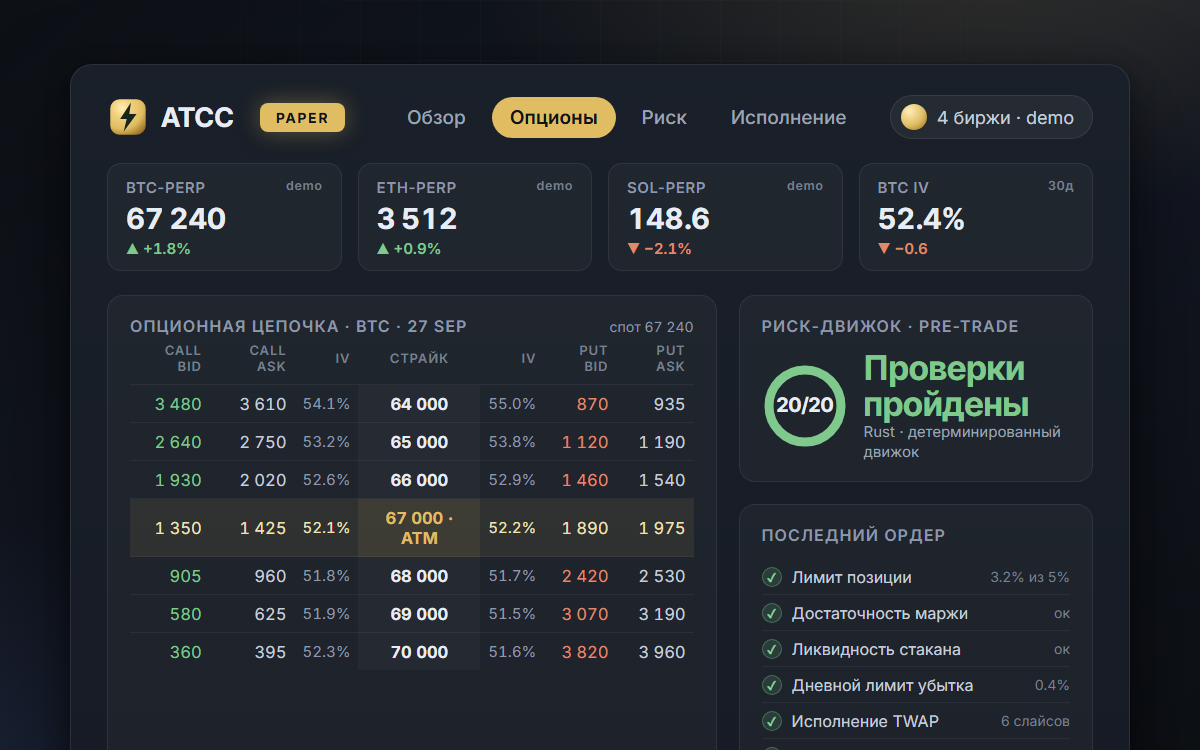
Task: Click ATM put ask 1 975
Action: coord(662,528)
